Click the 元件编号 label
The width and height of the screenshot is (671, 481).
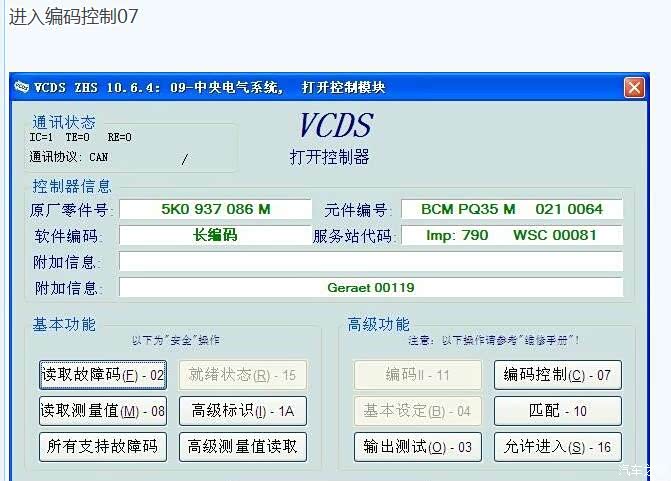(356, 210)
